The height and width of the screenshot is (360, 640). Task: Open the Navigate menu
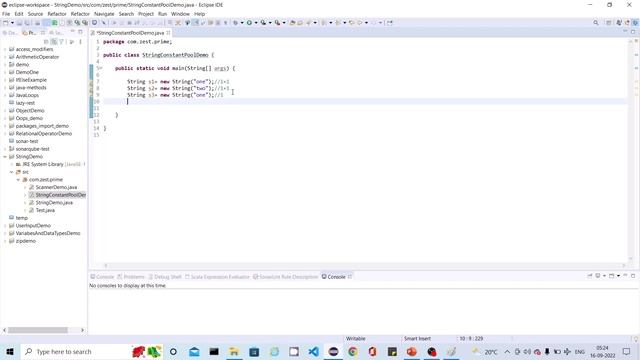coord(104,14)
